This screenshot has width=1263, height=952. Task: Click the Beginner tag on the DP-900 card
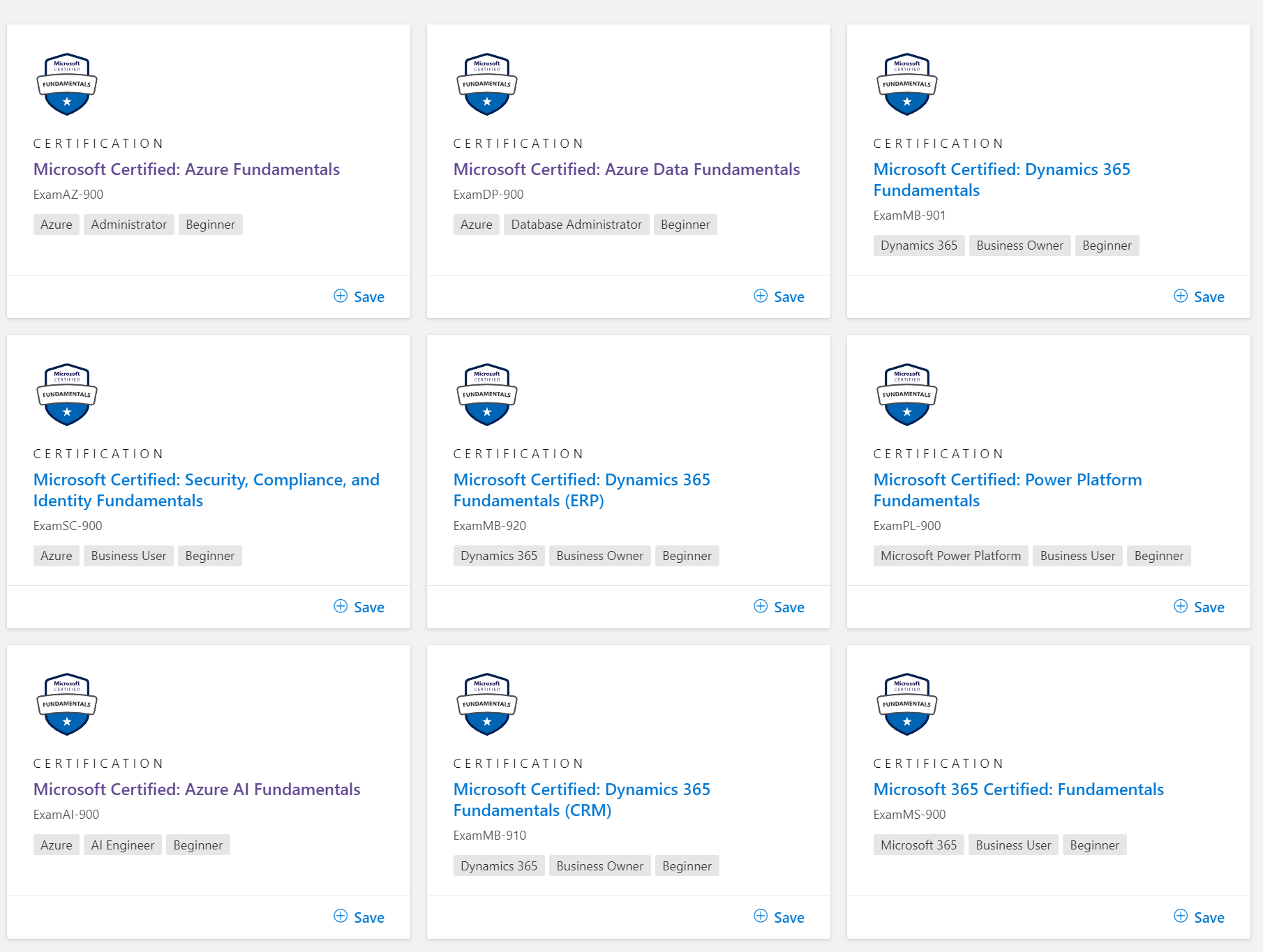tap(685, 225)
